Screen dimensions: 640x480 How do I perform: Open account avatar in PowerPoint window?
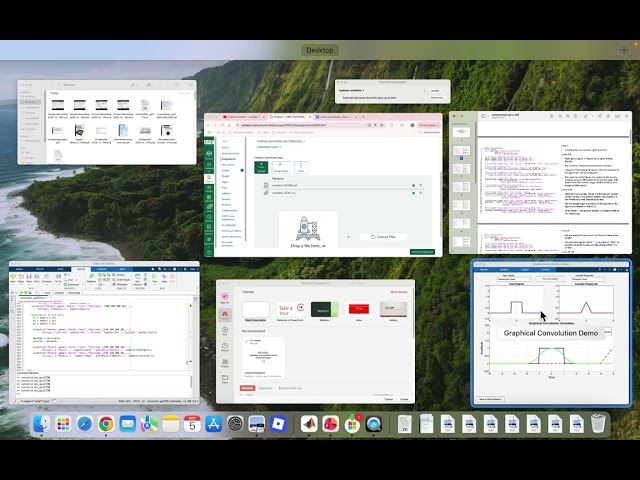tap(225, 297)
